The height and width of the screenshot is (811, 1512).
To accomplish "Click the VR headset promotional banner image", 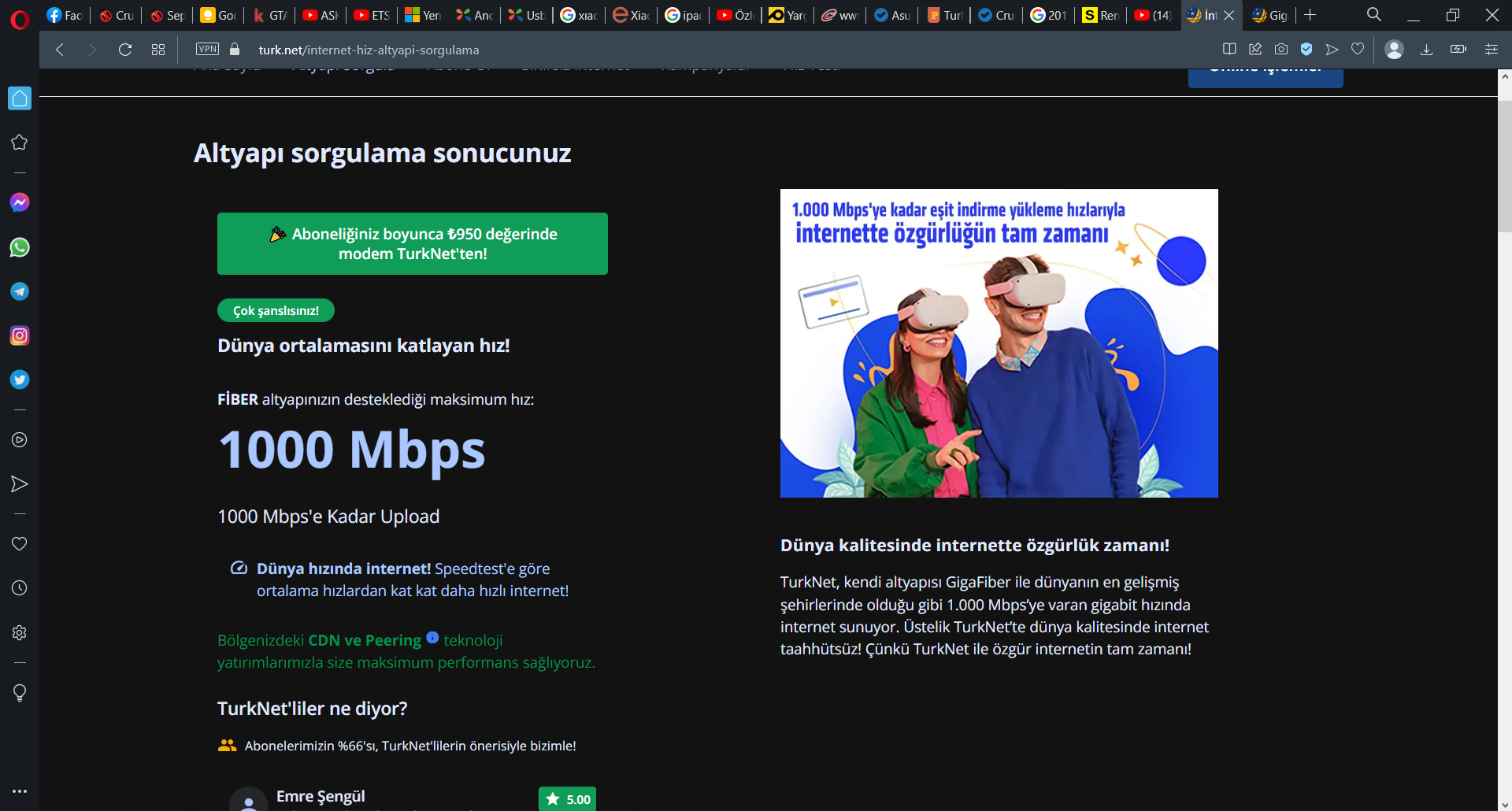I will click(x=999, y=343).
